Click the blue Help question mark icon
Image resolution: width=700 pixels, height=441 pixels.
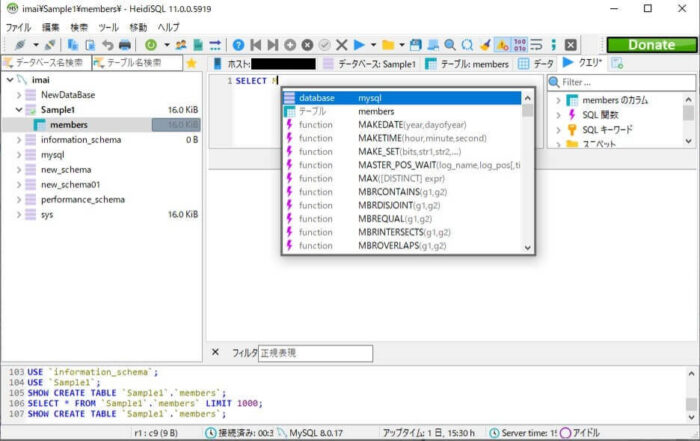[238, 45]
